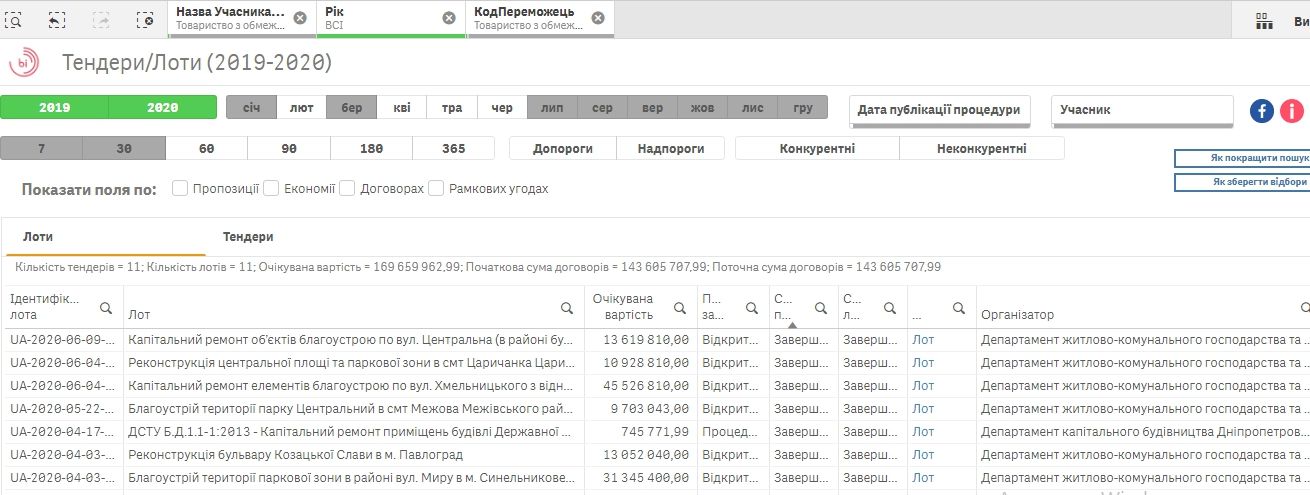Filter by Неконкурентні procedures
Viewport: 1310px width, 495px height.
[982, 149]
